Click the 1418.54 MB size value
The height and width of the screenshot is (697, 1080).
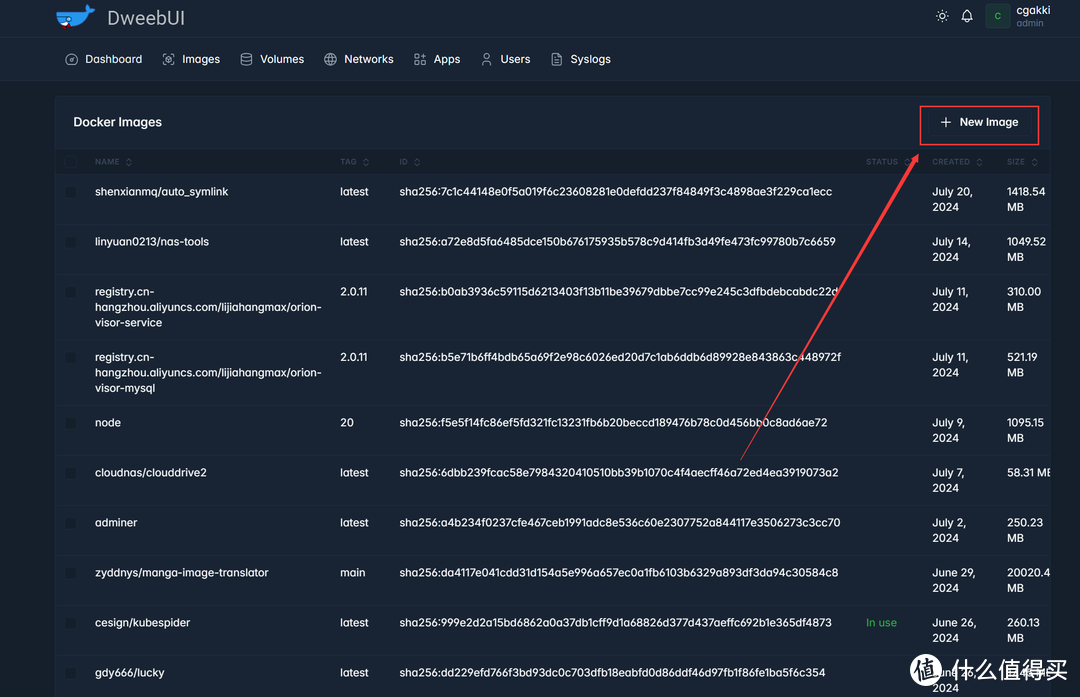[x=1026, y=199]
